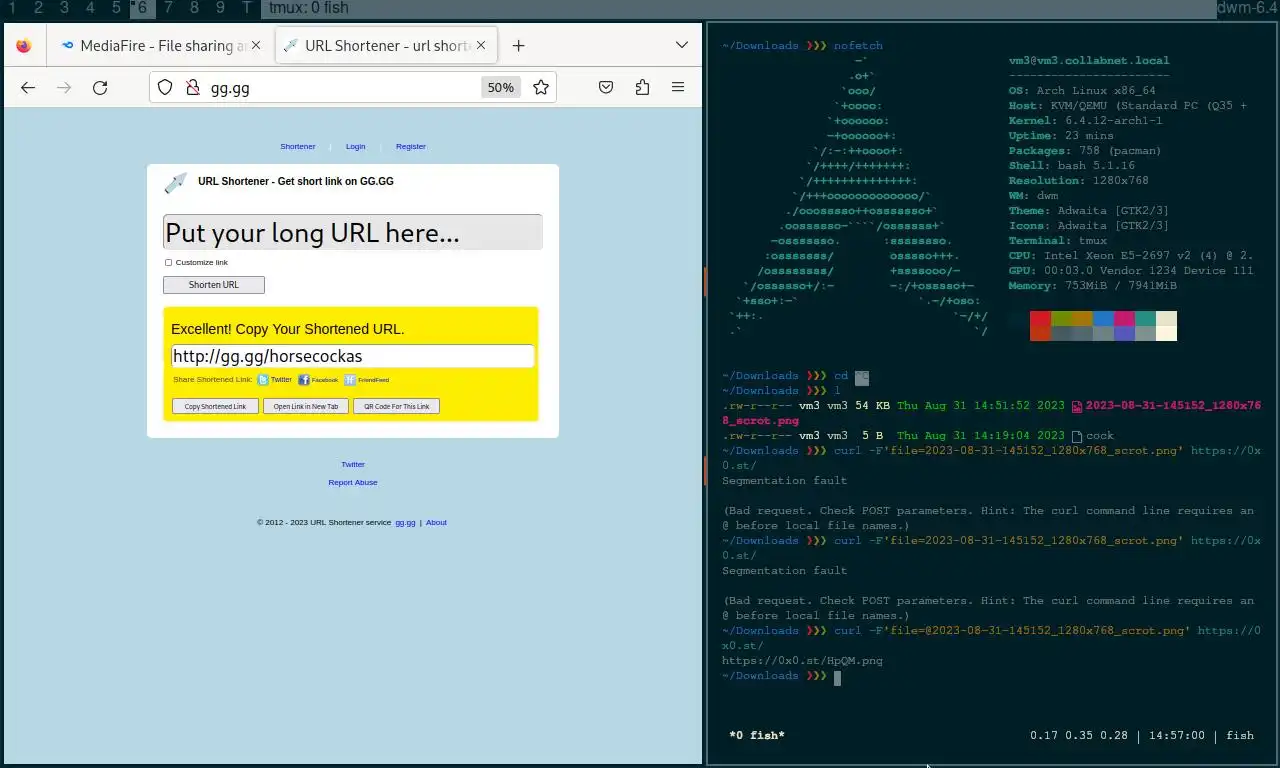Open the Extensions puzzle icon
The width and height of the screenshot is (1280, 768).
[642, 88]
